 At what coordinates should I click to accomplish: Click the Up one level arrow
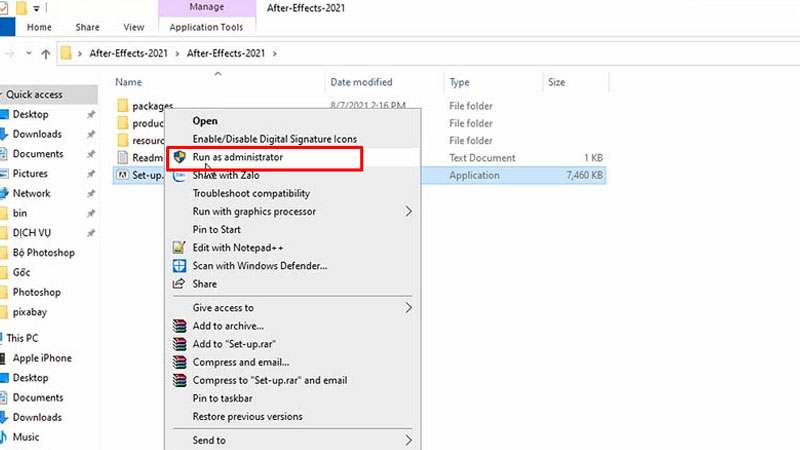[x=46, y=54]
